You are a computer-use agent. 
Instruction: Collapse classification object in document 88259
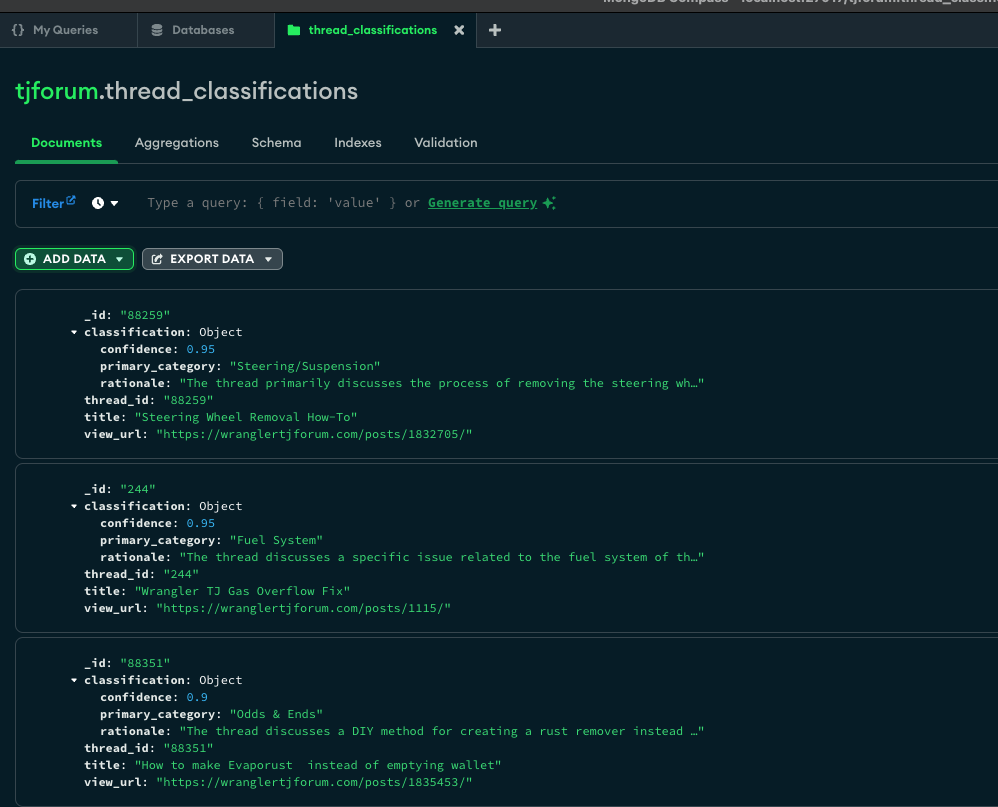pos(75,332)
